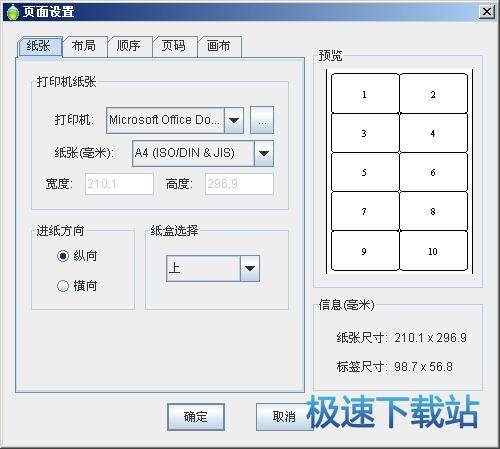Click the Microsoft Office Do... printer field
500x449 pixels.
[165, 120]
